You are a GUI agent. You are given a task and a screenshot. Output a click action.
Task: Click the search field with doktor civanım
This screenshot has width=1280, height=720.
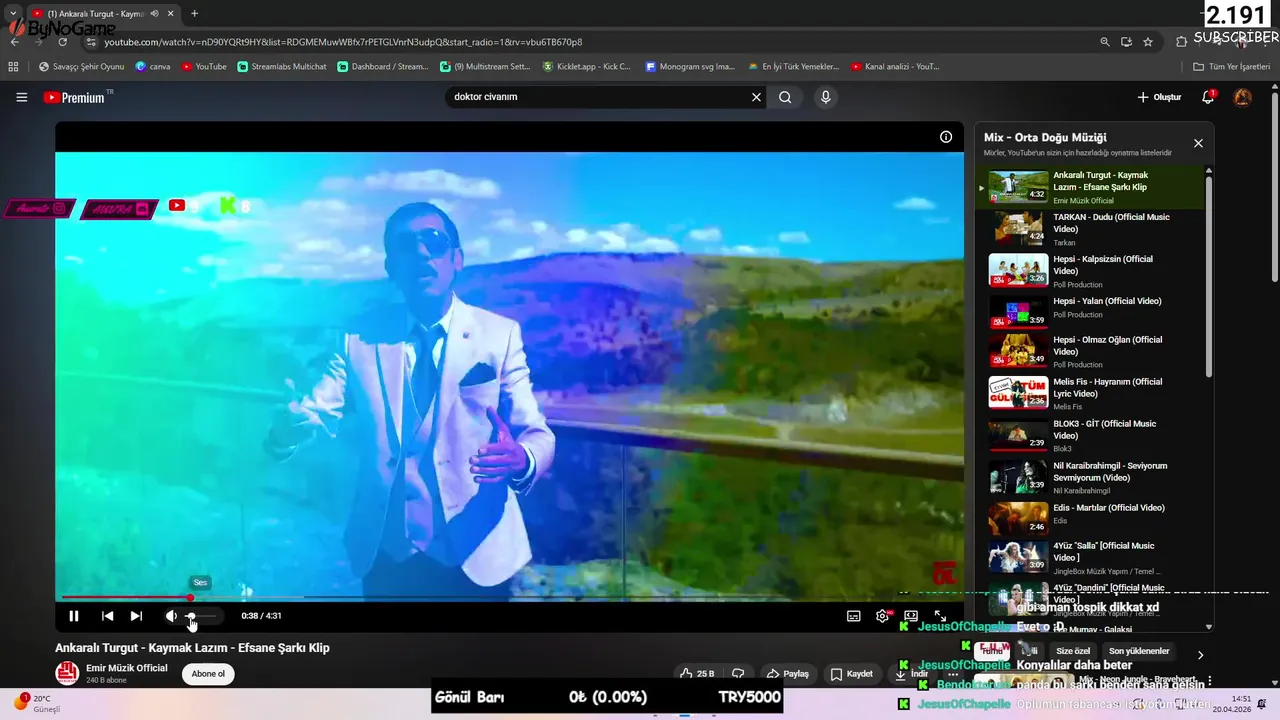(x=598, y=97)
